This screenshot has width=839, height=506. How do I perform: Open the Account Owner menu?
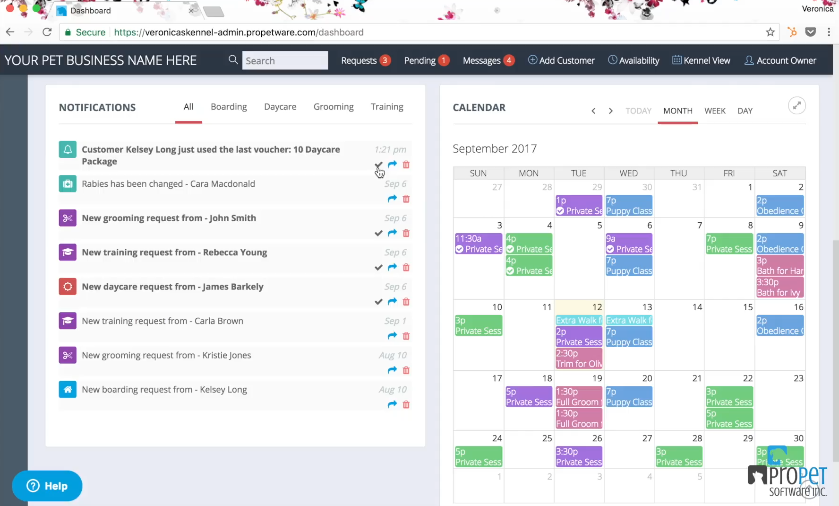(780, 60)
